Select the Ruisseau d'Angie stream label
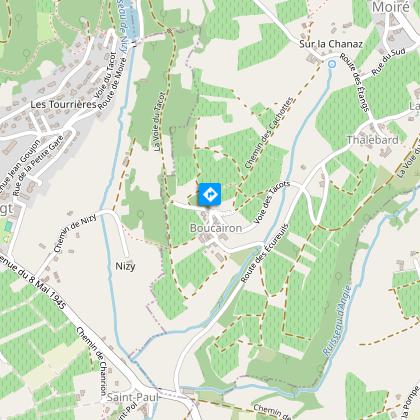Image resolution: width=420 pixels, height=420 pixels. click(x=337, y=321)
